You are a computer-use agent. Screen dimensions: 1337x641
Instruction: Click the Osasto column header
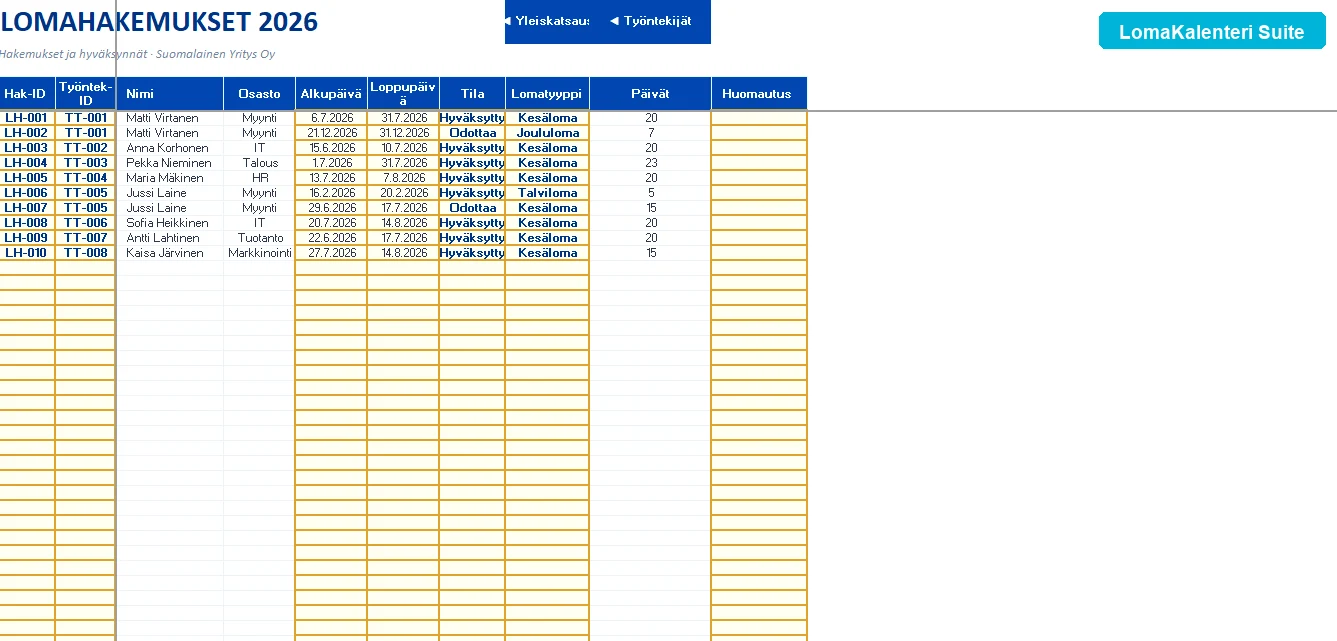pyautogui.click(x=259, y=94)
